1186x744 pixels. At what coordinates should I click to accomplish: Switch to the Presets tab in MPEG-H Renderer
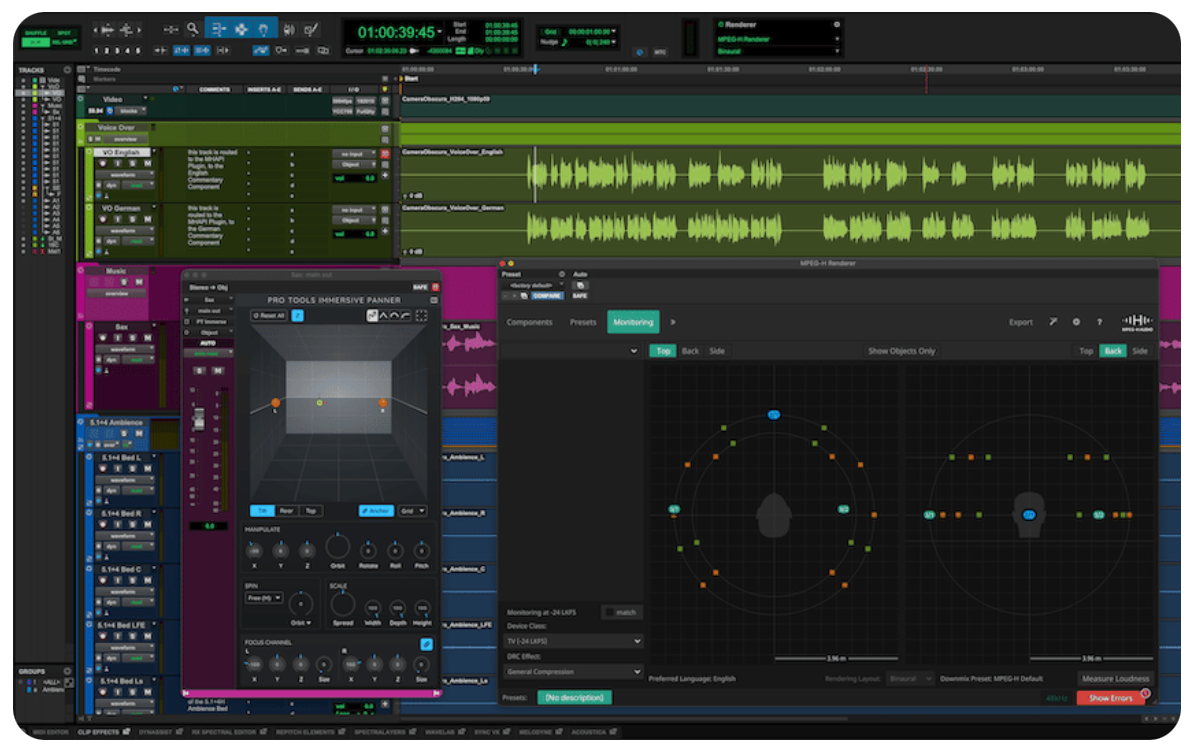(583, 322)
